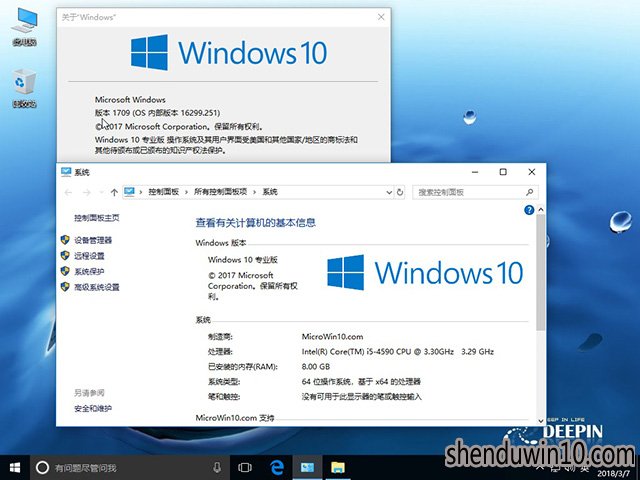The width and height of the screenshot is (640, 480).
Task: Open 控制面板主页 link
Action: (97, 218)
